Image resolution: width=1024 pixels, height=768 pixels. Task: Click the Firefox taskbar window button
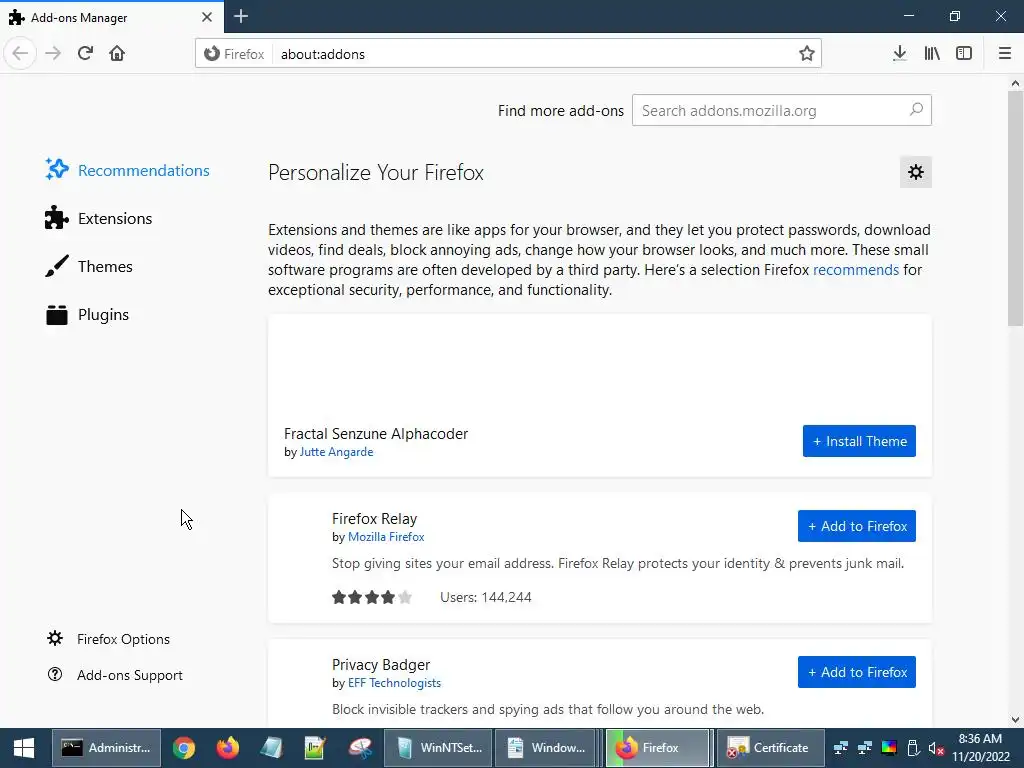pos(659,748)
